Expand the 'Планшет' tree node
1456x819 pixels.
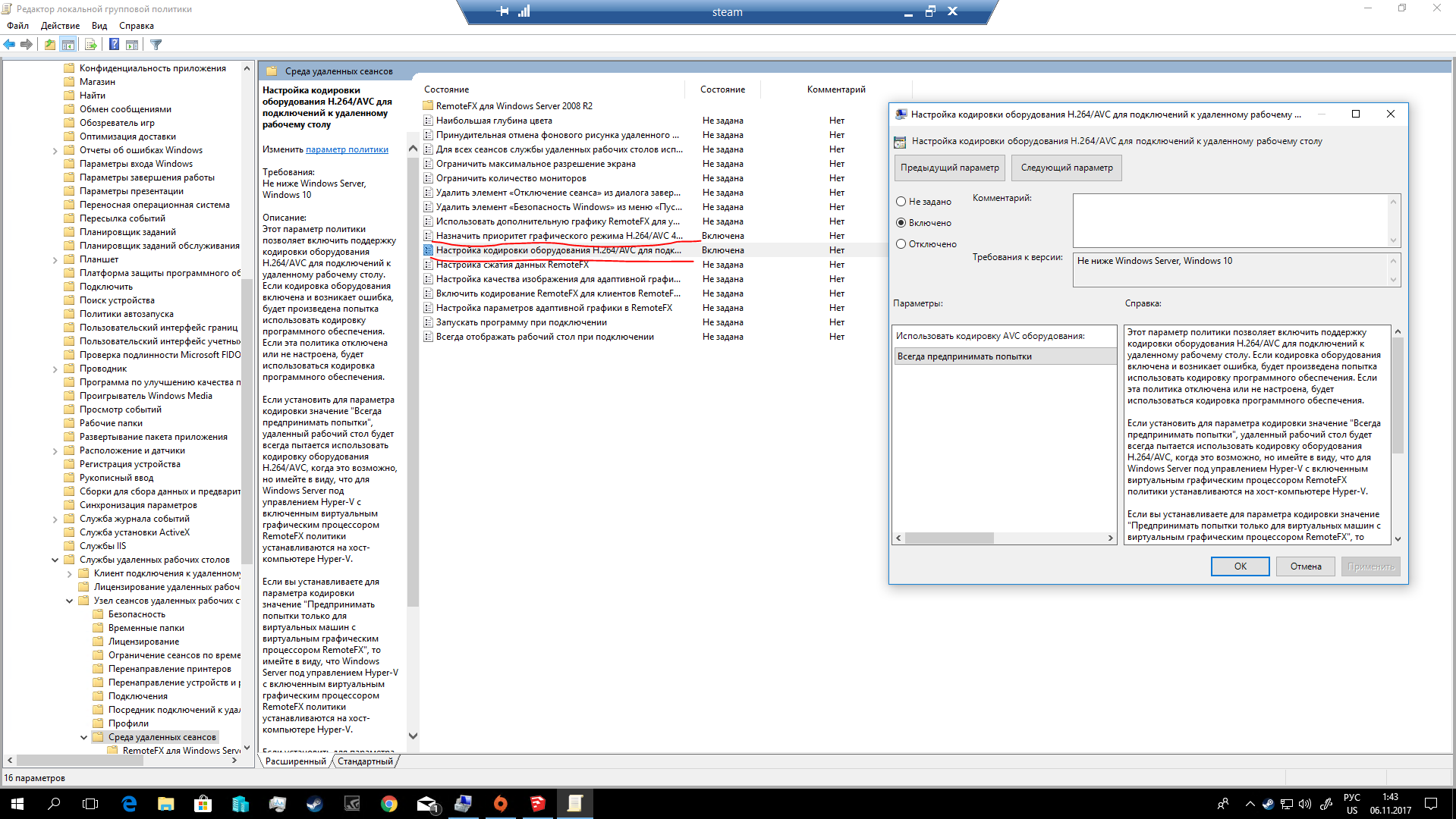[x=55, y=260]
